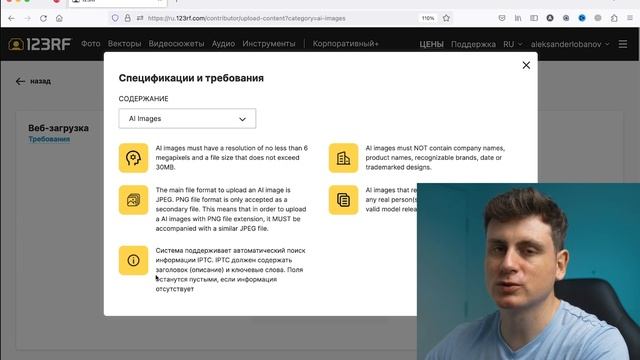Click the назад back link
The width and height of the screenshot is (640, 360).
33,81
